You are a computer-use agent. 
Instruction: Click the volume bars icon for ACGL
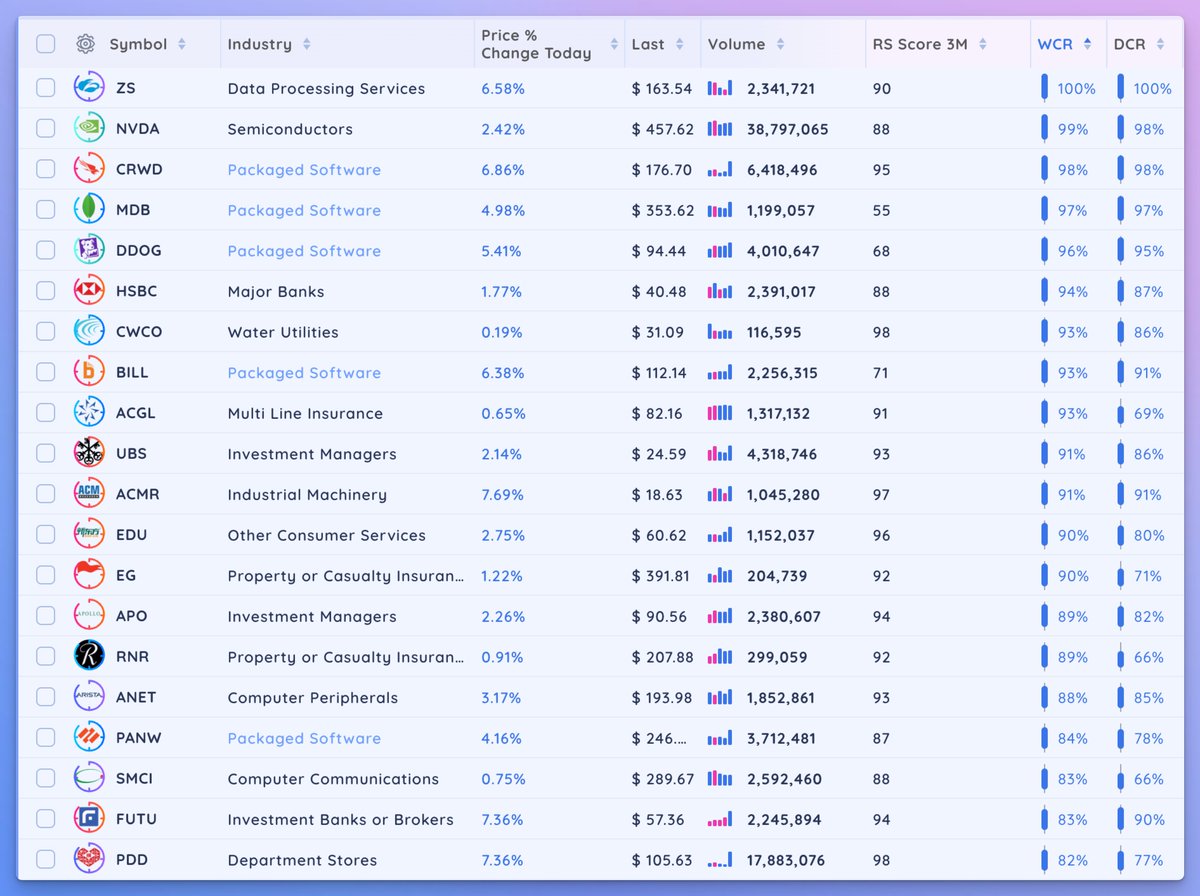[x=720, y=413]
